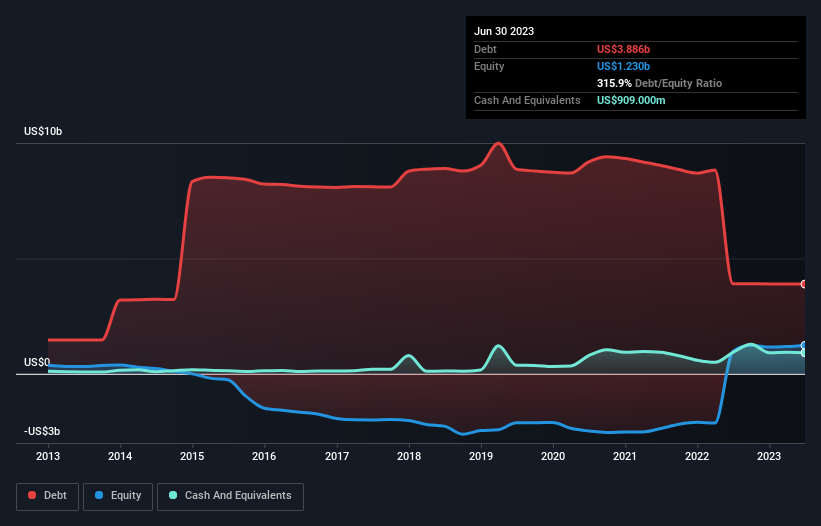The width and height of the screenshot is (821, 526).
Task: Toggle the Equity legend button
Action: (x=118, y=496)
